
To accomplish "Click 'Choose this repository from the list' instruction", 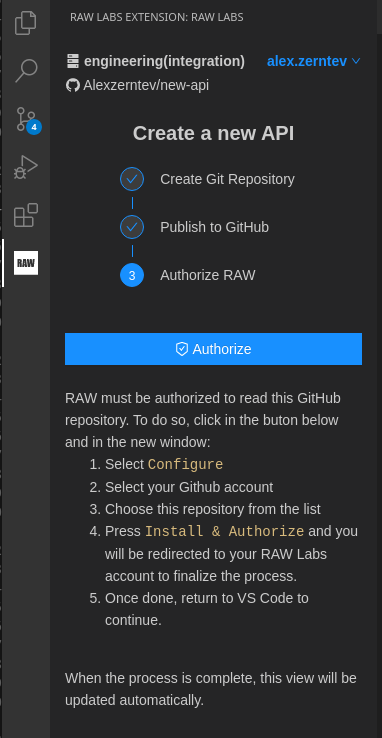I will (213, 509).
